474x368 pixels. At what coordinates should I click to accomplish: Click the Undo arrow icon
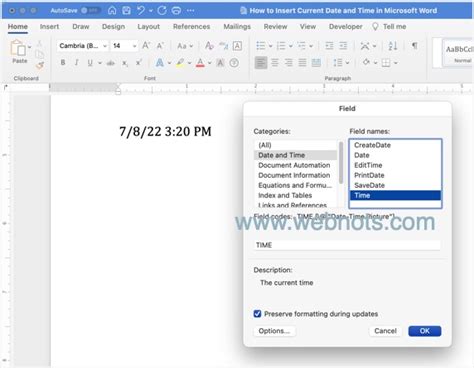pyautogui.click(x=141, y=11)
